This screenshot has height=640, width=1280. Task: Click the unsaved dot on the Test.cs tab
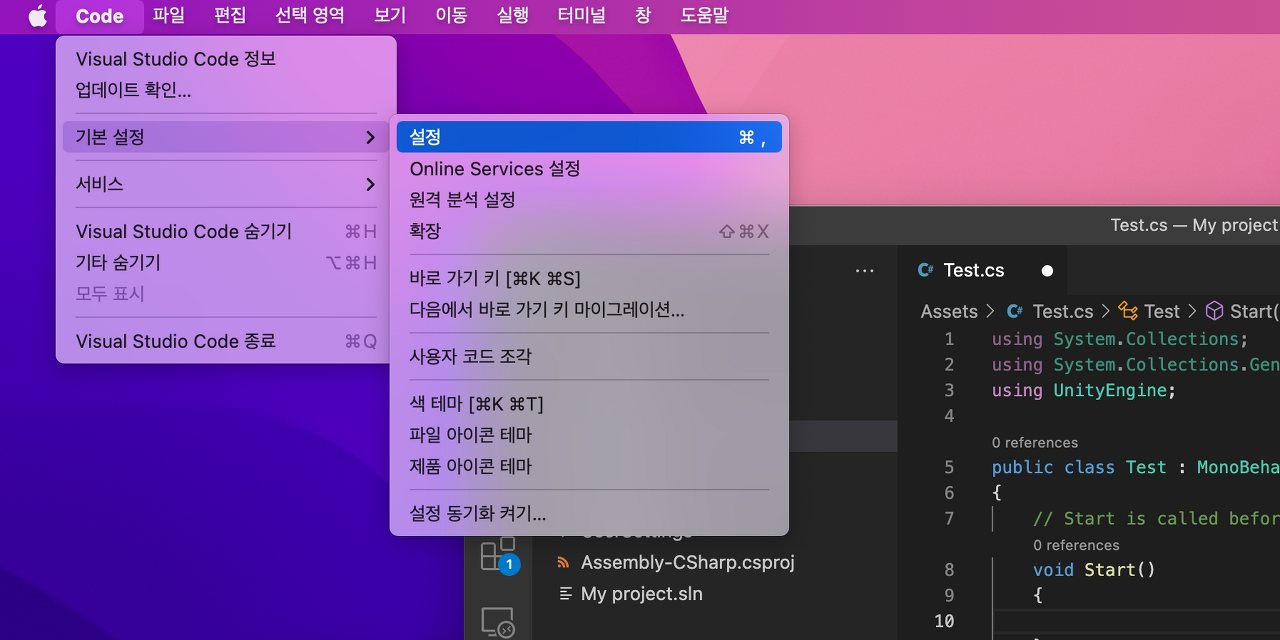point(1047,270)
